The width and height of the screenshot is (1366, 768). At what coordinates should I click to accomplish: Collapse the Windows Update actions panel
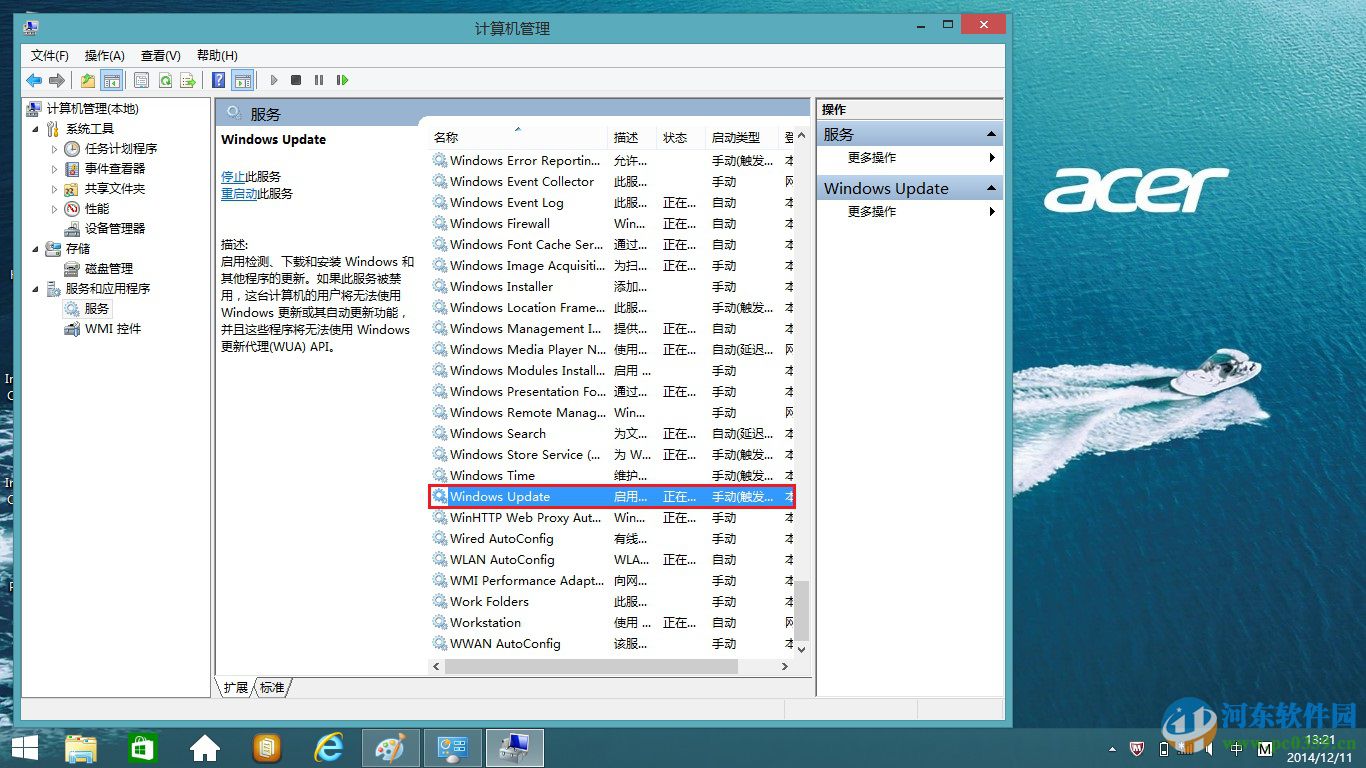click(x=990, y=188)
